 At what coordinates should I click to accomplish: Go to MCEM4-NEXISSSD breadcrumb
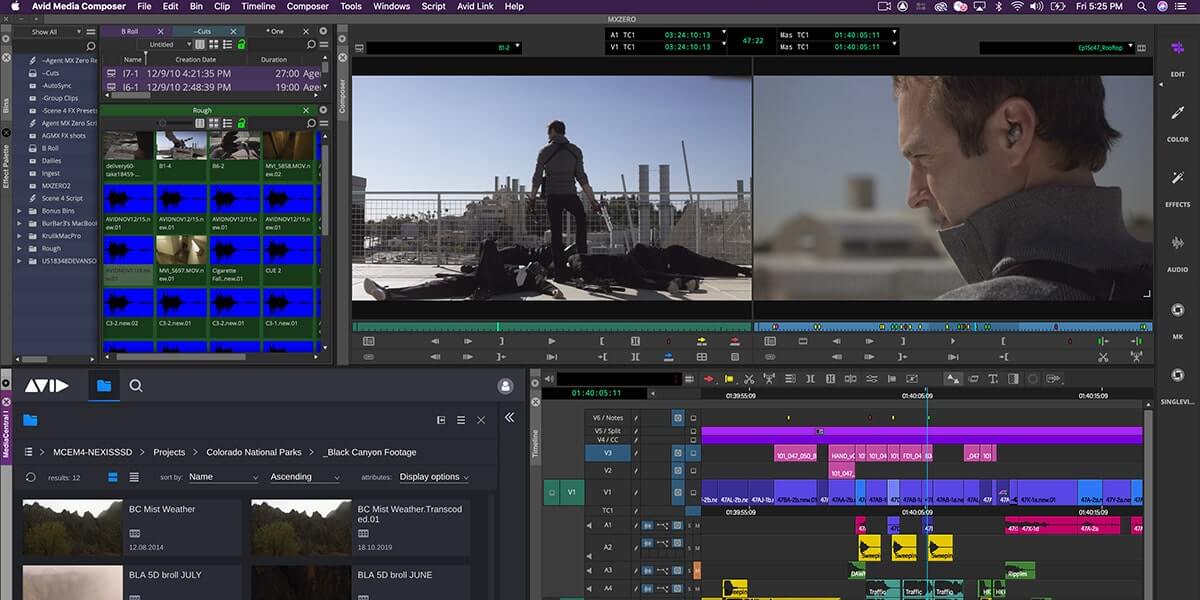click(x=92, y=452)
